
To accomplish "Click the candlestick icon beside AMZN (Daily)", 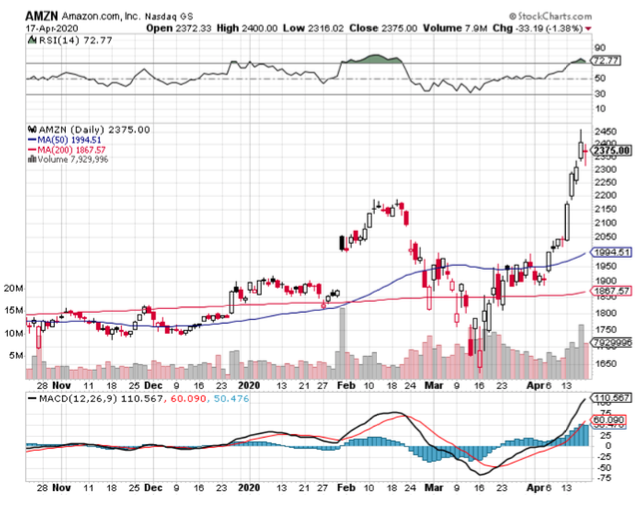I will pos(32,130).
